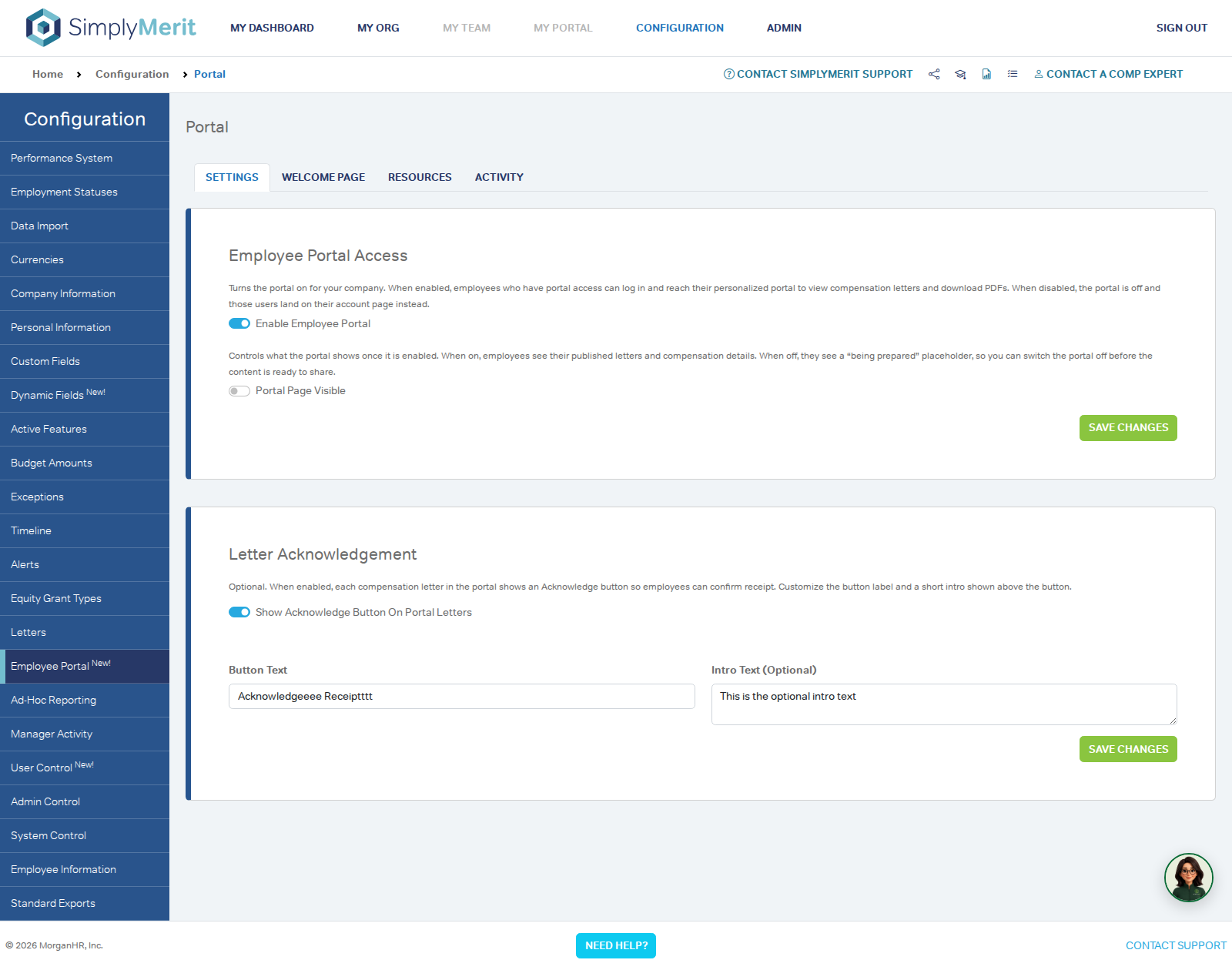
Task: Open Currencies in sidebar
Action: 85,260
